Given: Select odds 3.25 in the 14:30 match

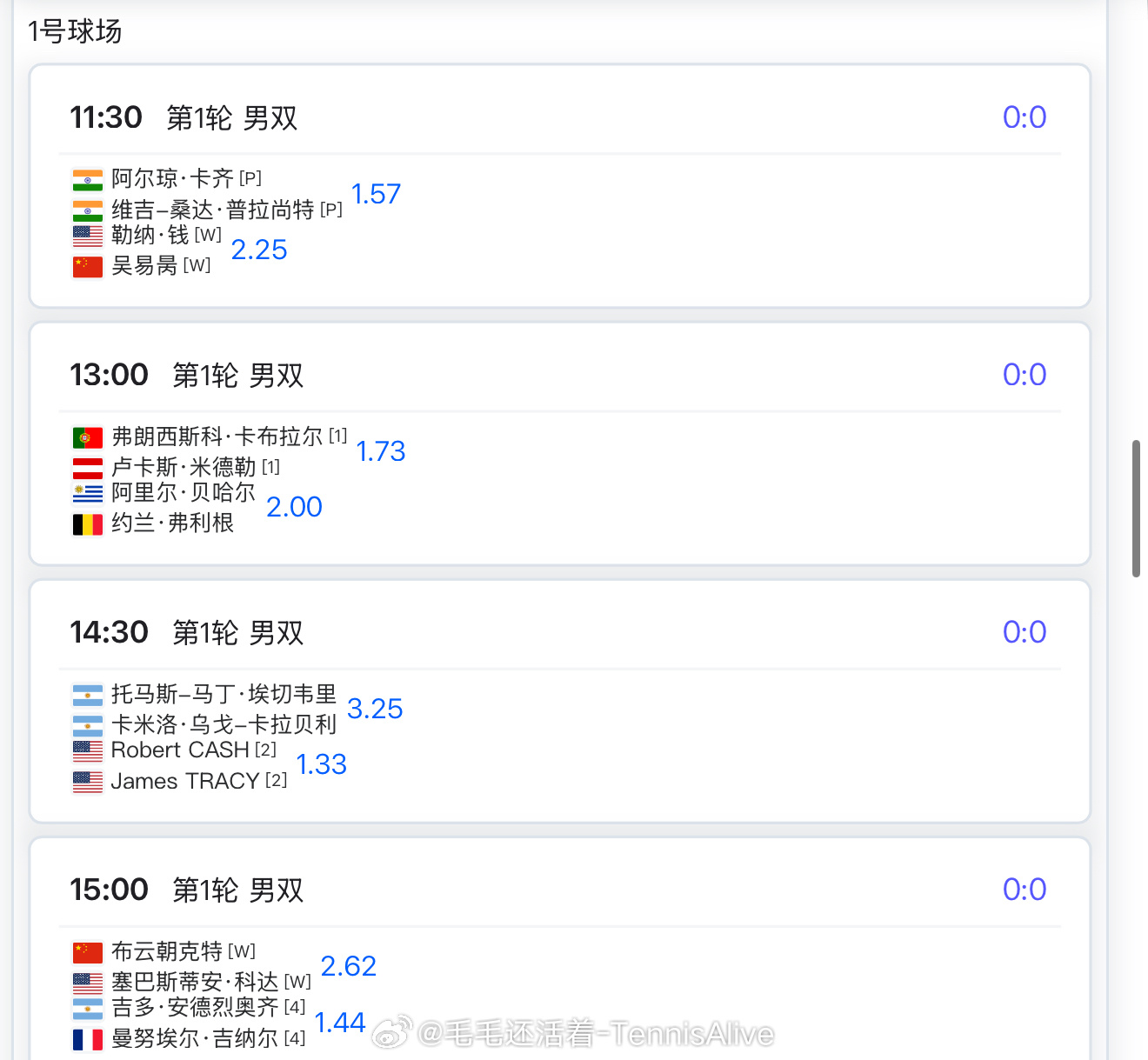Looking at the screenshot, I should tap(375, 709).
